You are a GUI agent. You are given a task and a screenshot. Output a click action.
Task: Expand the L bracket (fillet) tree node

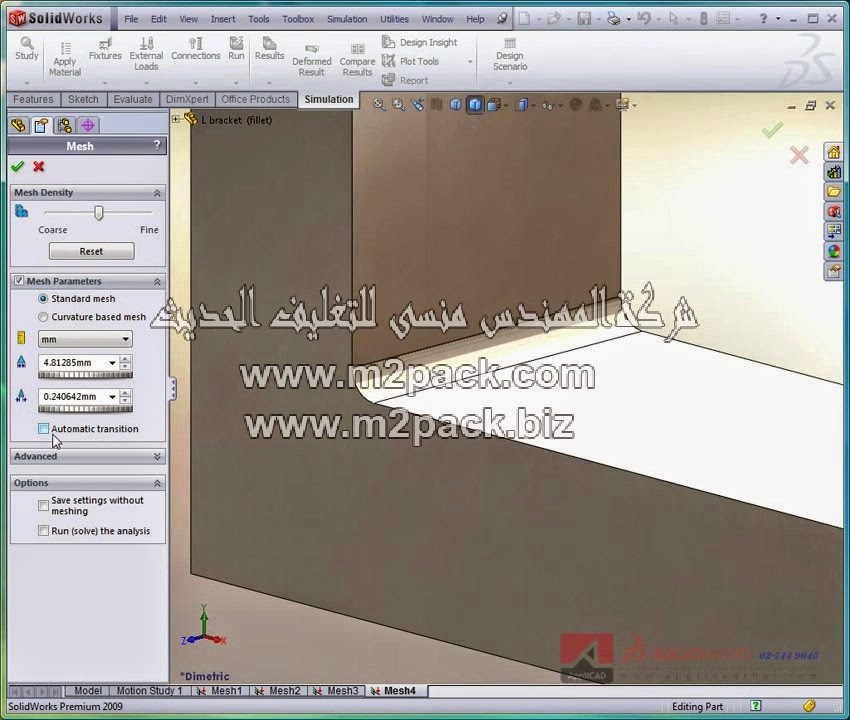pos(176,119)
